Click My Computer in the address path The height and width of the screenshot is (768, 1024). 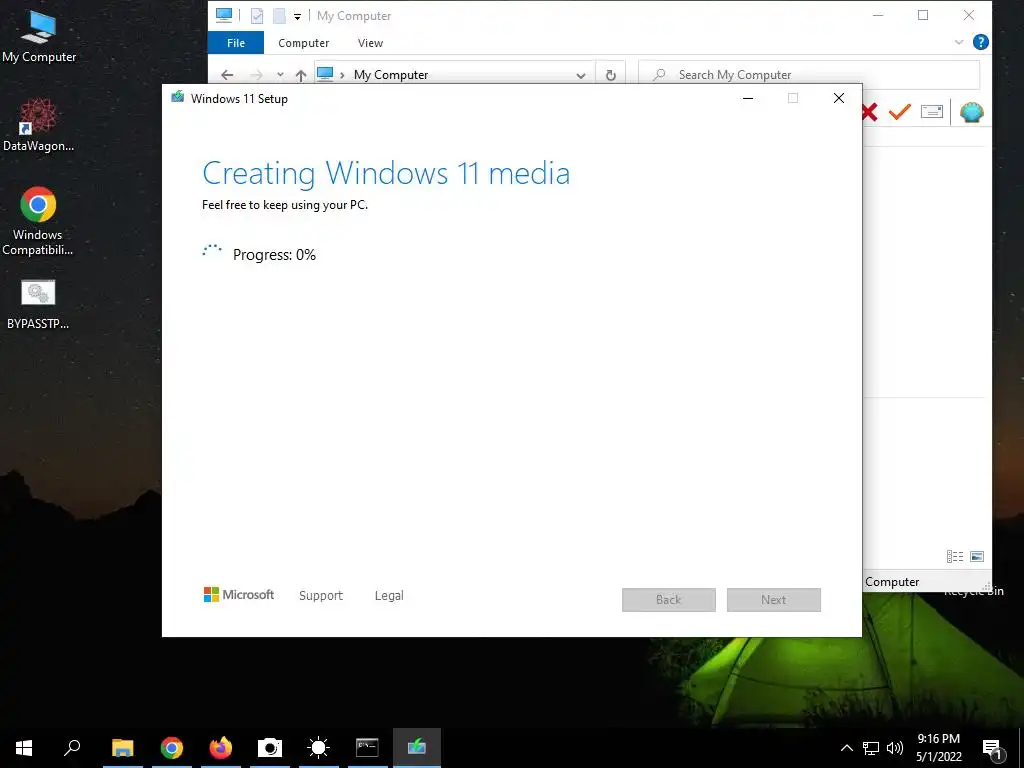coord(391,75)
